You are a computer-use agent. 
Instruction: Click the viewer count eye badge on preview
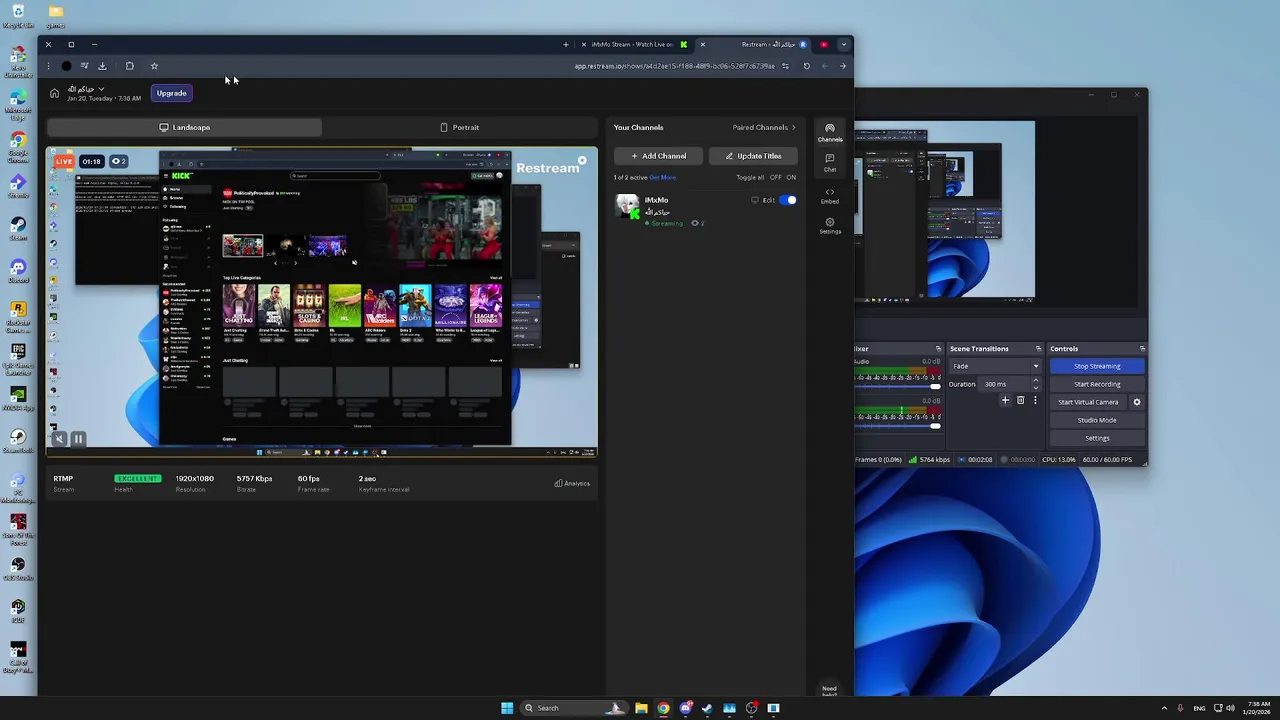pos(118,161)
